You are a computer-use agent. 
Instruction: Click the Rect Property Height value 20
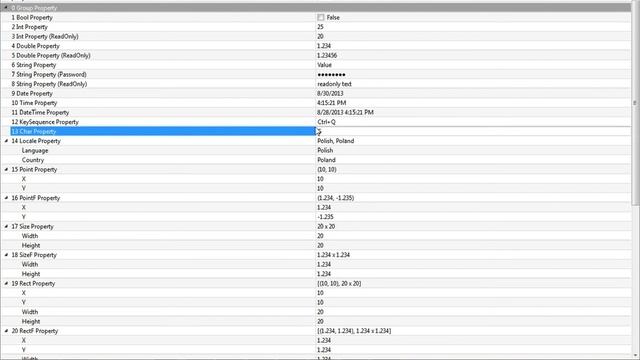[320, 321]
